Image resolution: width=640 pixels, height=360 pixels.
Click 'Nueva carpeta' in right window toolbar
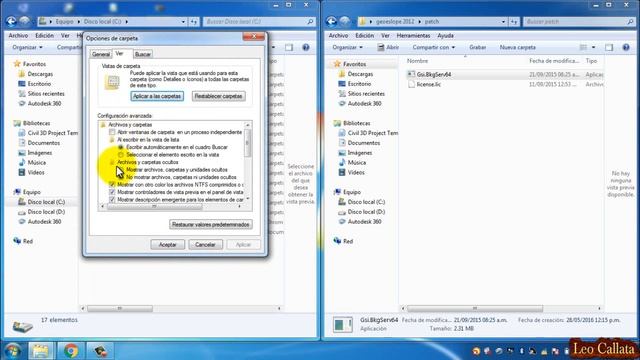pyautogui.click(x=518, y=47)
